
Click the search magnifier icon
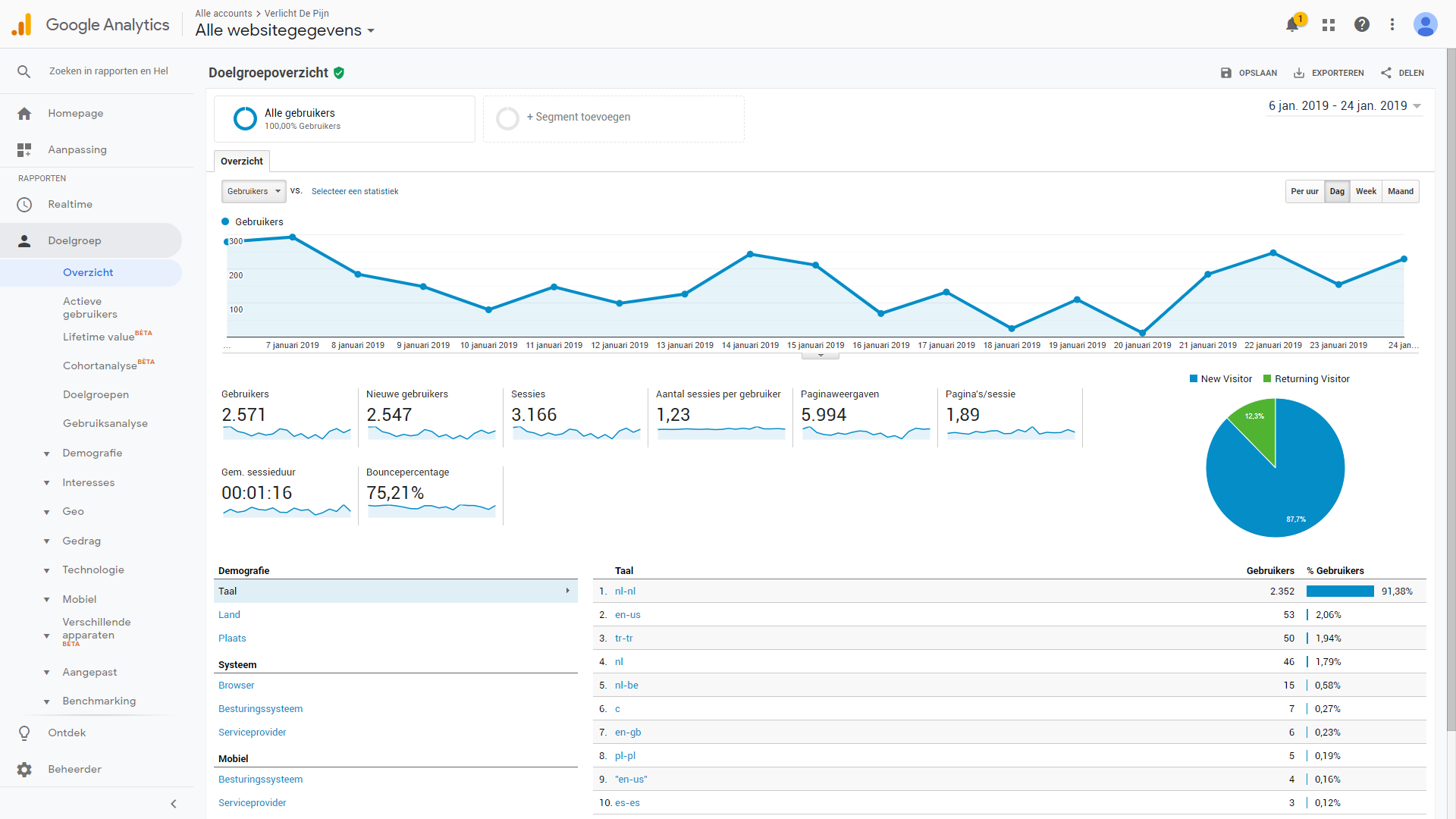[24, 71]
